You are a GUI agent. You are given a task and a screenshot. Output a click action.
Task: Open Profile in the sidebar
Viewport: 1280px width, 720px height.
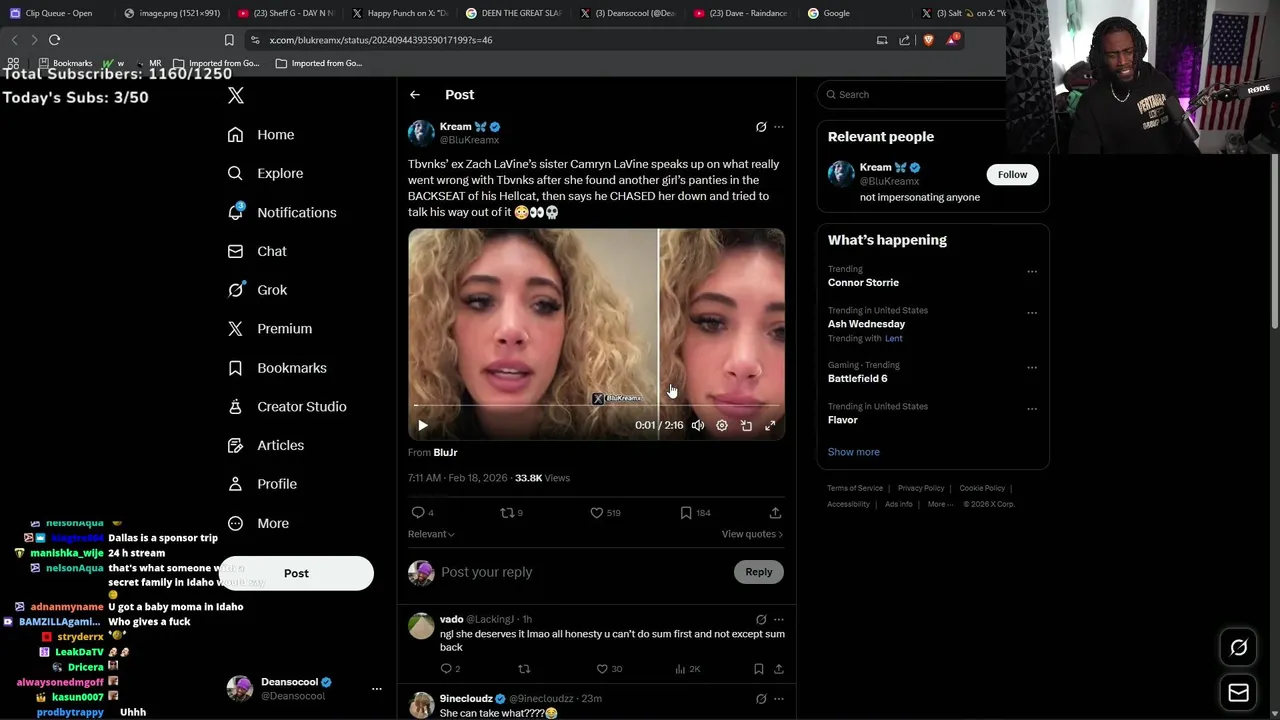coord(262,484)
